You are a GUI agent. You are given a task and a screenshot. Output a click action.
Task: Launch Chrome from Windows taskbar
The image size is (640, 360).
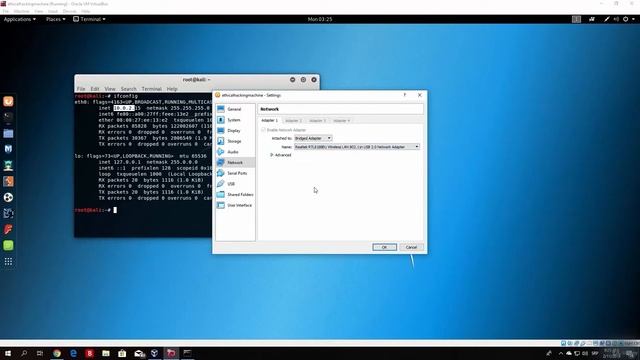coord(57,353)
